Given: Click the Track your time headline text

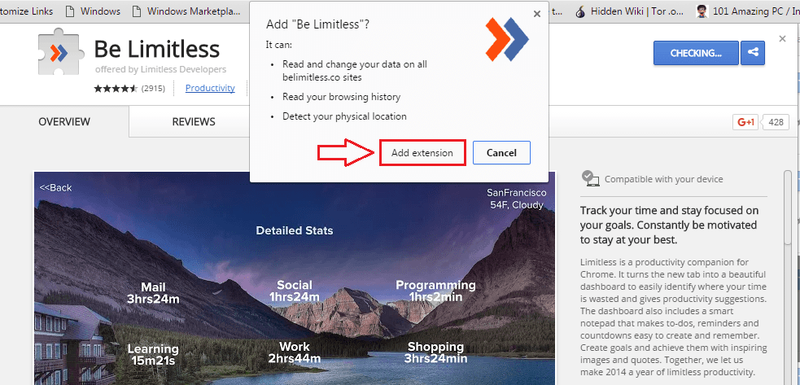Looking at the screenshot, I should coord(669,225).
